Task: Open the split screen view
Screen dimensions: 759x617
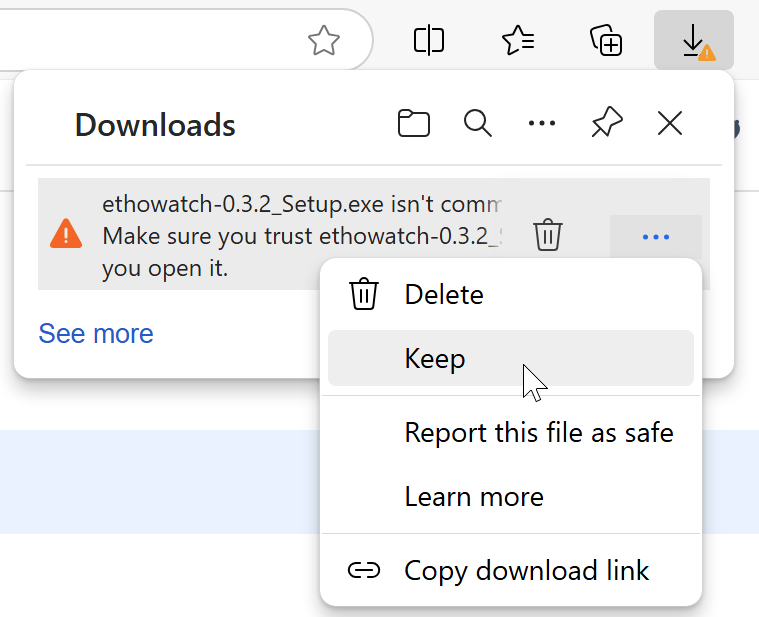Action: click(x=429, y=40)
